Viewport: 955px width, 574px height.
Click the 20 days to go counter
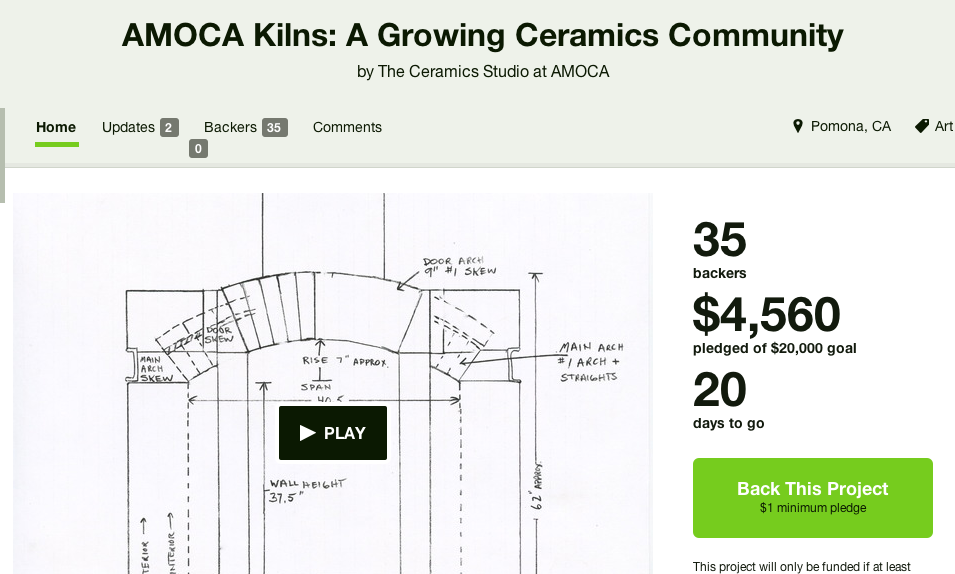coord(720,391)
